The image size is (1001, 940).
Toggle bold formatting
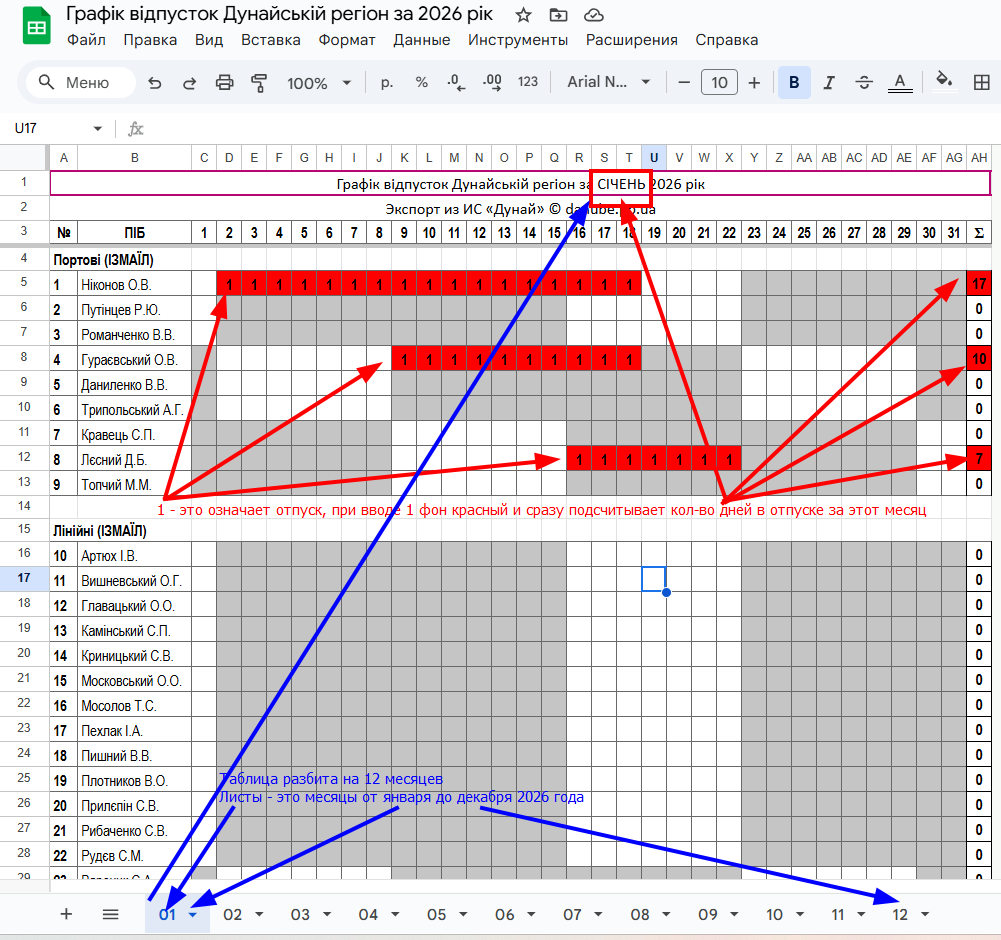pos(794,83)
